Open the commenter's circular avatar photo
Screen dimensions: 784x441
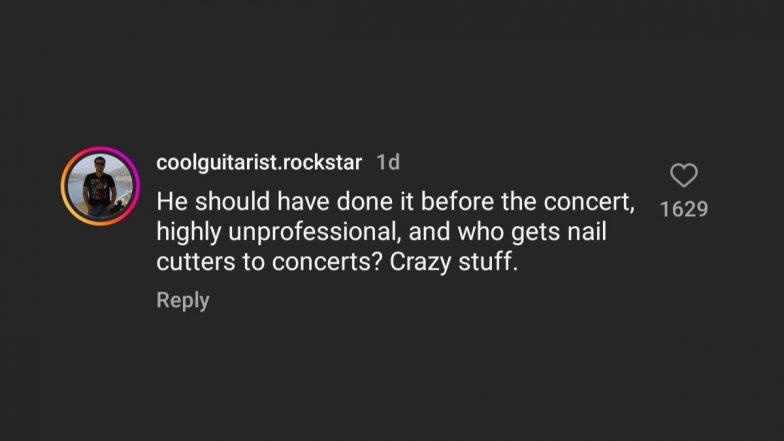pyautogui.click(x=99, y=185)
